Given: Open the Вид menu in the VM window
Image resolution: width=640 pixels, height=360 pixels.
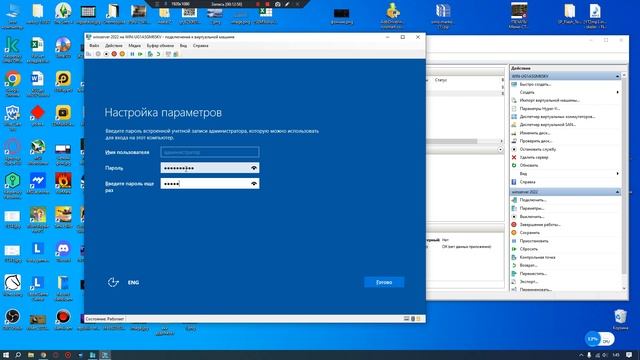Looking at the screenshot, I should click(183, 46).
